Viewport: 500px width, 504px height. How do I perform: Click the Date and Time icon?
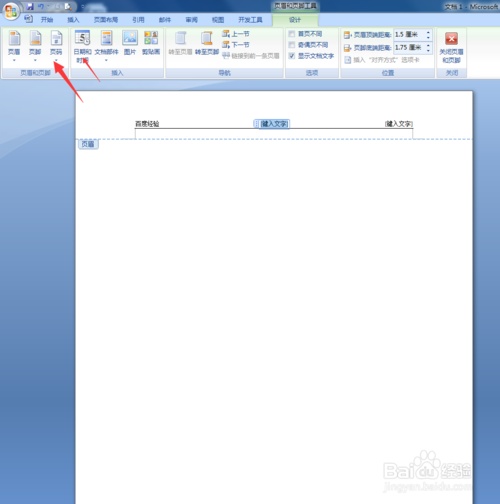coord(82,37)
